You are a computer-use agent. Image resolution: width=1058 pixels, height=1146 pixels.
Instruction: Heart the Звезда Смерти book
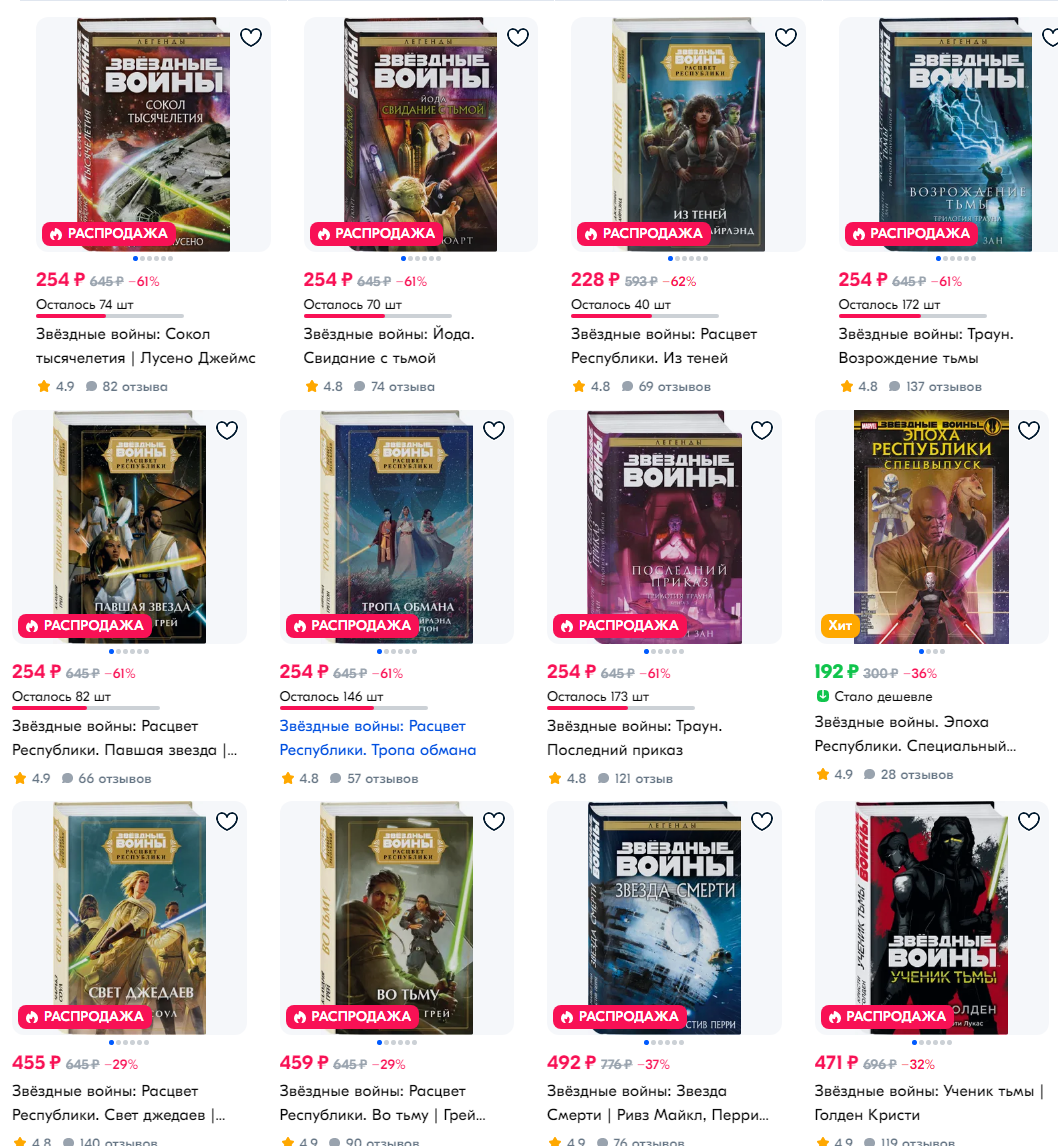(x=761, y=821)
